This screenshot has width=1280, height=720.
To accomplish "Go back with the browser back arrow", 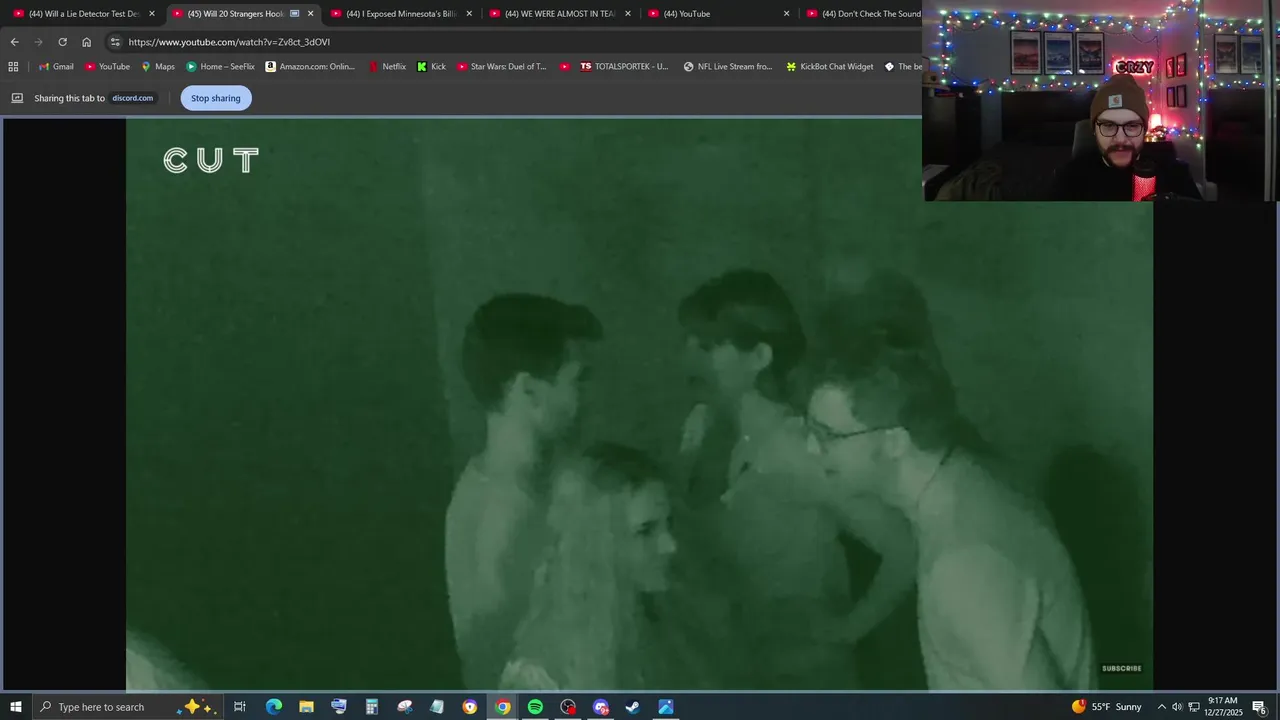I will pyautogui.click(x=14, y=42).
